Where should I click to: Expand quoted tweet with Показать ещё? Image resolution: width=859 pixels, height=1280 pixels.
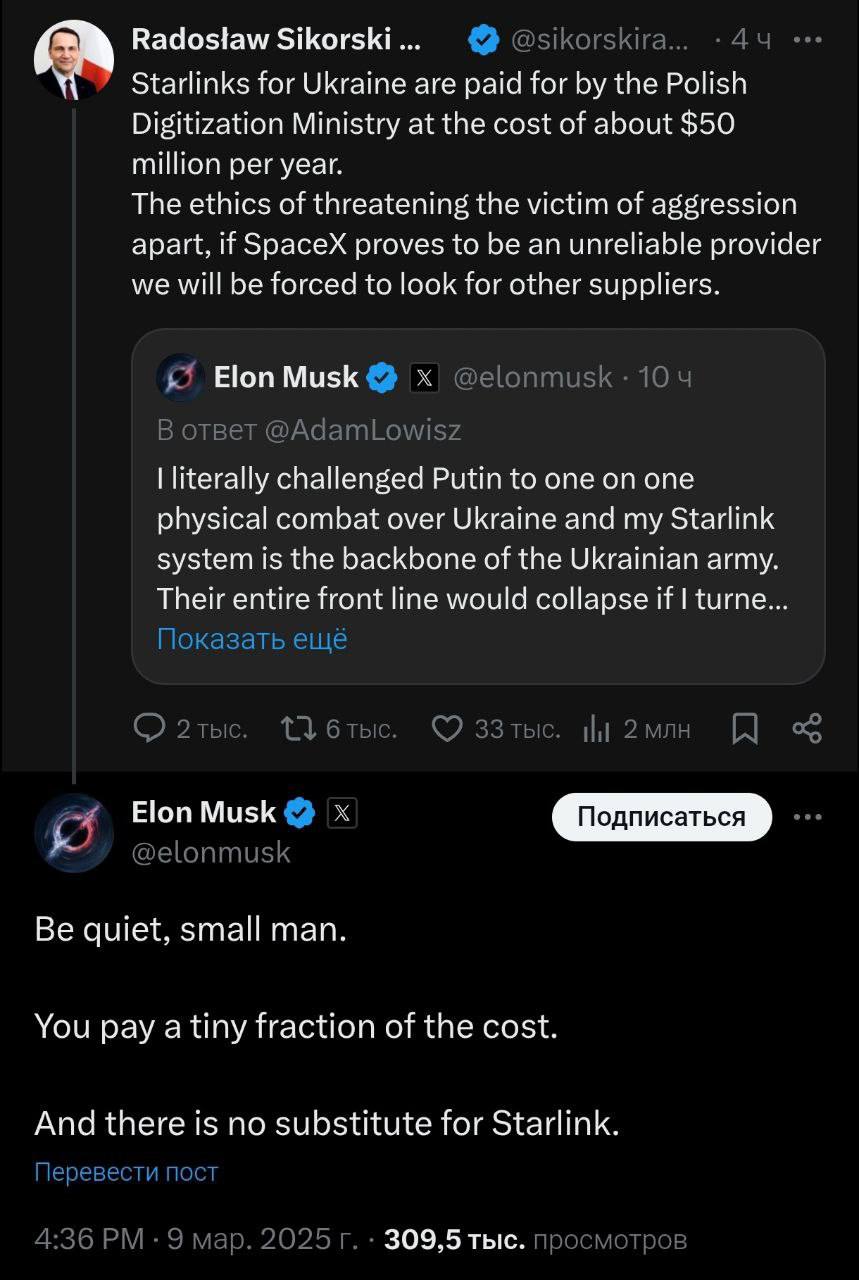pyautogui.click(x=252, y=639)
